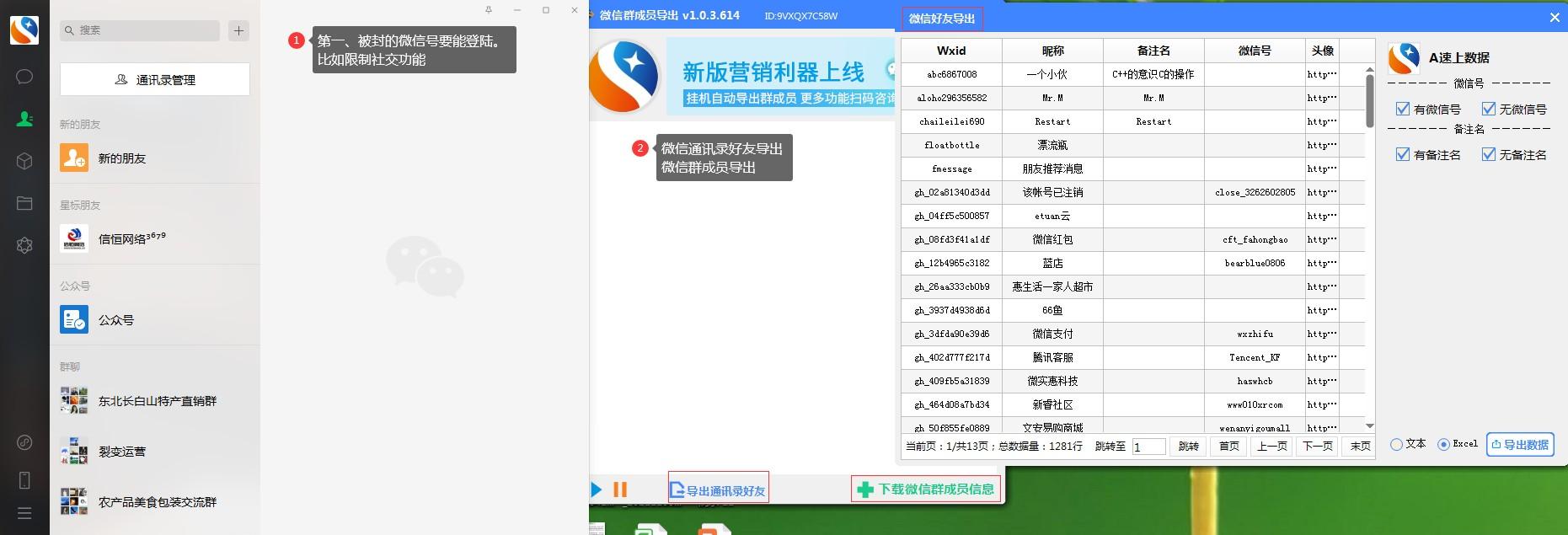Click nickname cell 惠生活一家人超市
The image size is (1568, 535).
pyautogui.click(x=1052, y=286)
